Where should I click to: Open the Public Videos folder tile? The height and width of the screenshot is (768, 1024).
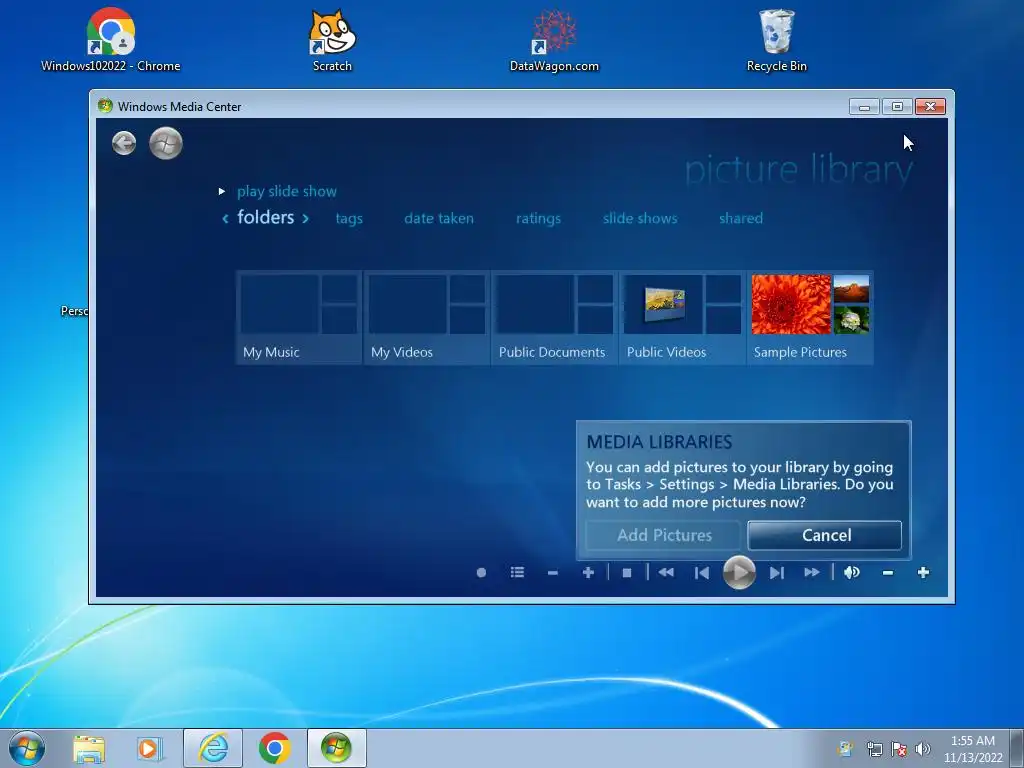(x=683, y=317)
